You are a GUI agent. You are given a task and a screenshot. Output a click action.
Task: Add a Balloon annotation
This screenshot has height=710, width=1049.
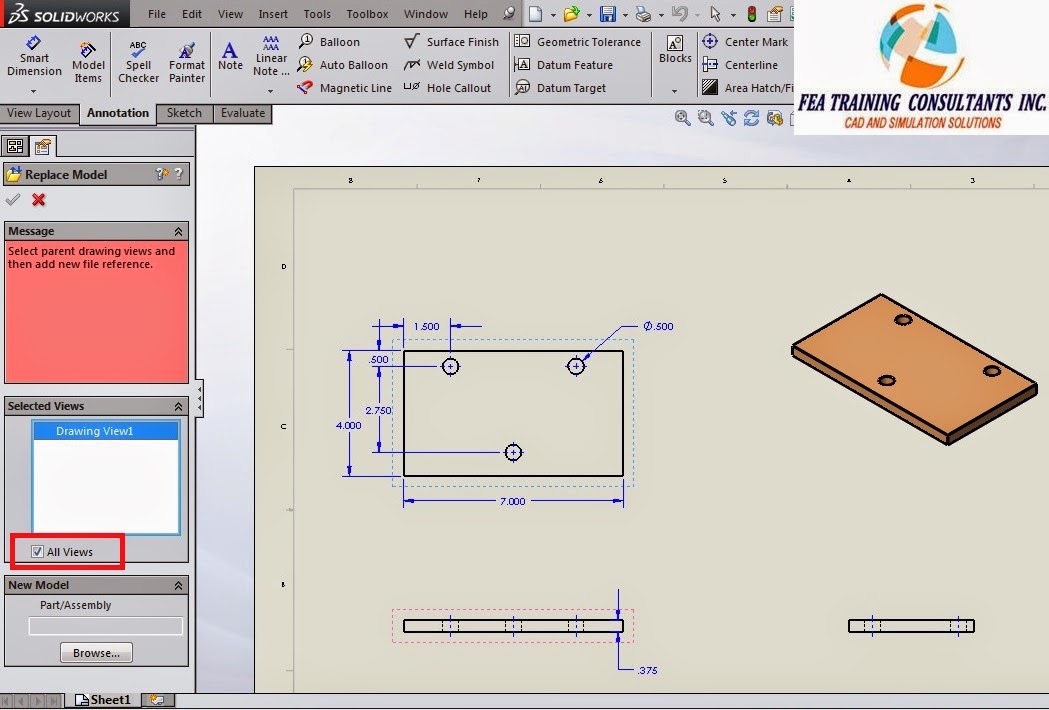coord(329,42)
